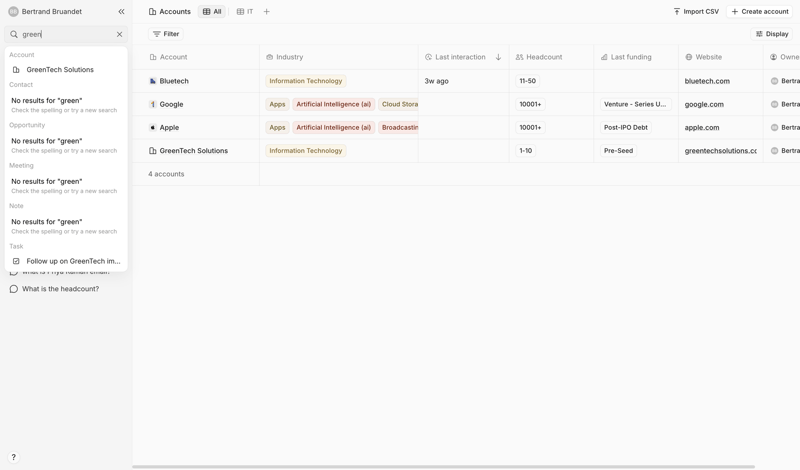Open the bluetech.com website link
Viewport: 800px width, 470px height.
click(707, 81)
